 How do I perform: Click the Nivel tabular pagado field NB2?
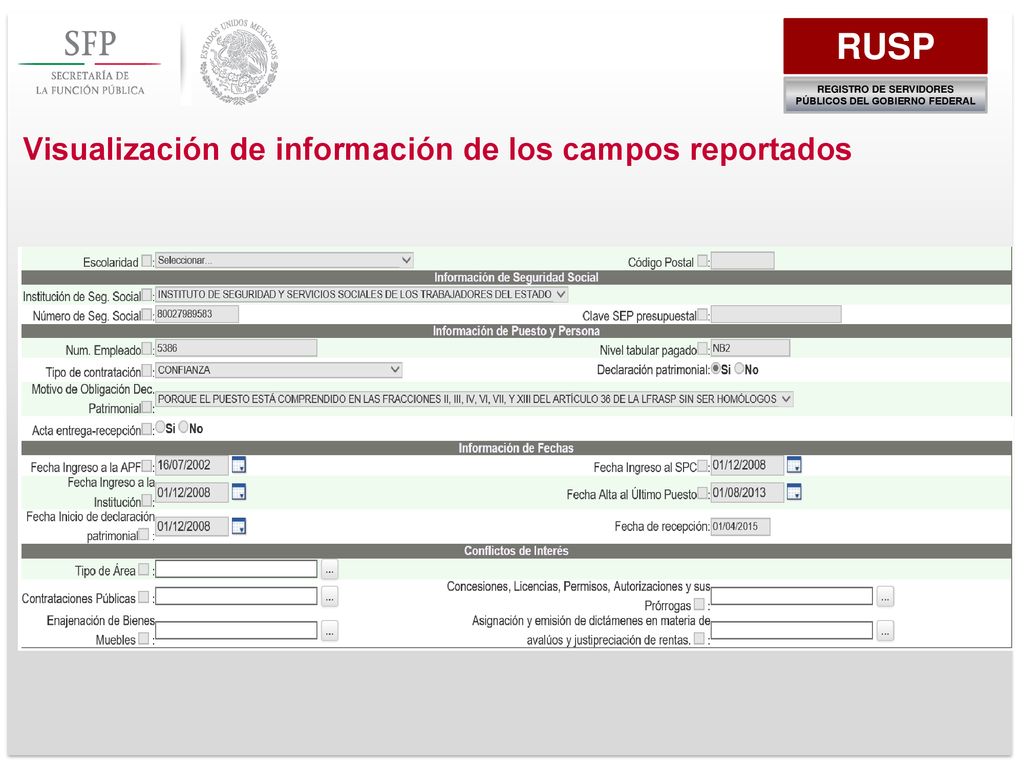click(x=750, y=348)
